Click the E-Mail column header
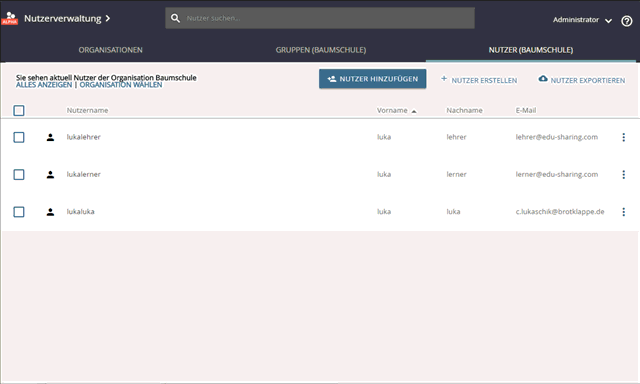The image size is (640, 384). (x=526, y=110)
